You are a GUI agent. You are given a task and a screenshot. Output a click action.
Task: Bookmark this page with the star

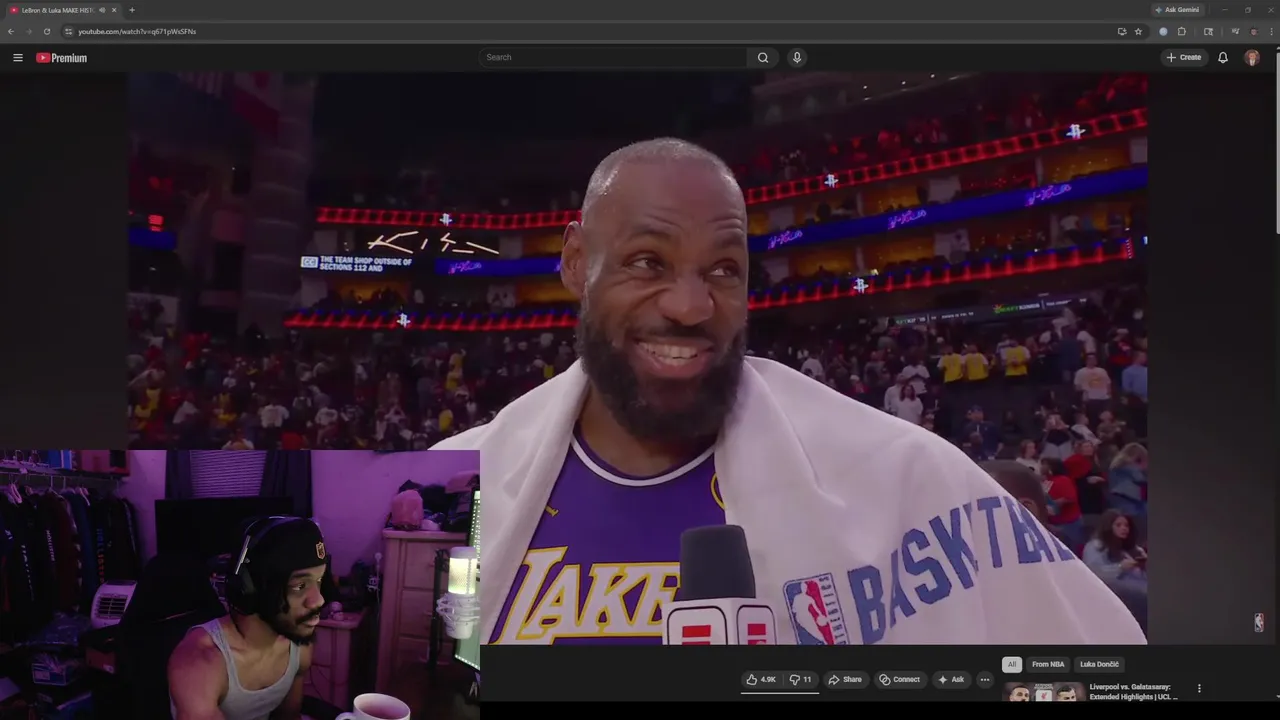click(x=1138, y=31)
